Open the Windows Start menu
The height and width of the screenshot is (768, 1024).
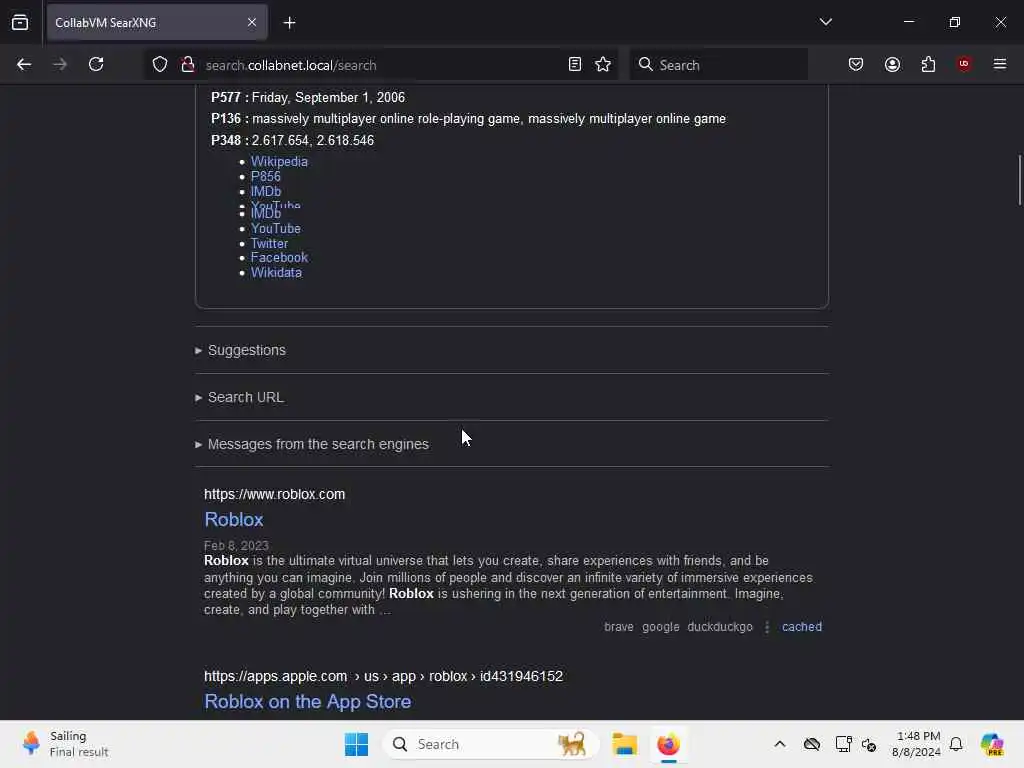357,744
